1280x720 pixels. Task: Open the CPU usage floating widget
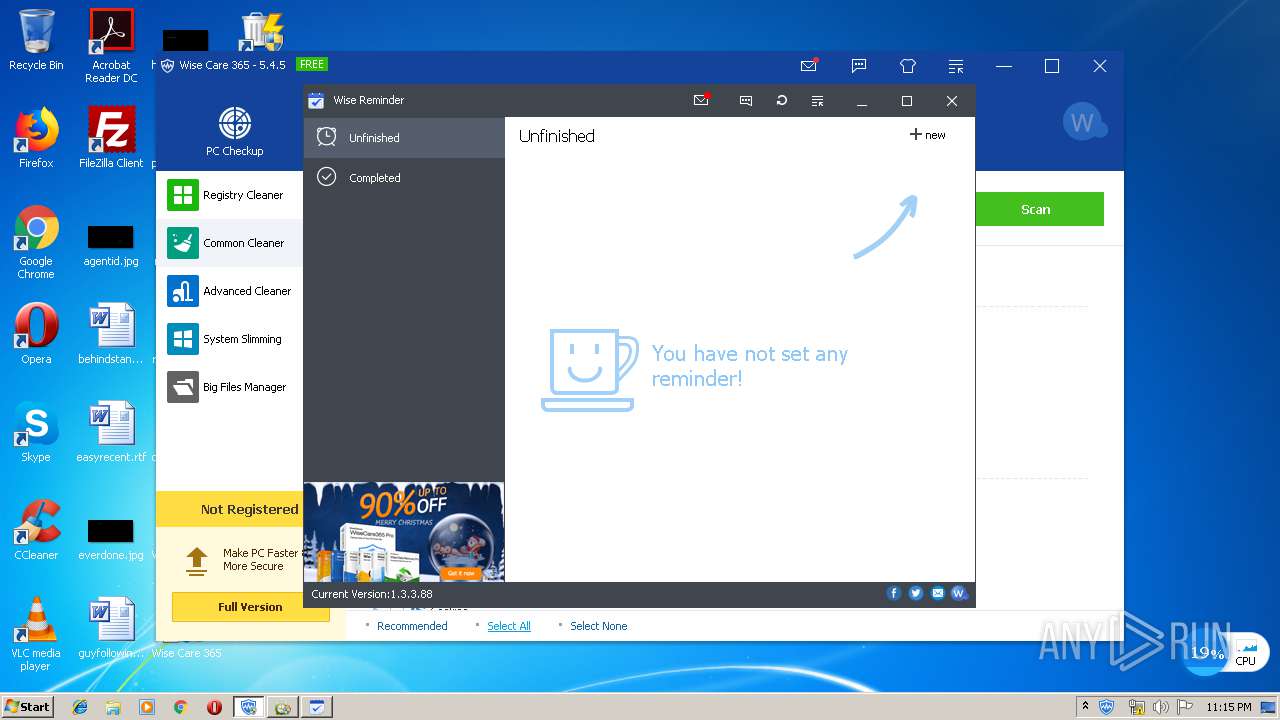point(1224,654)
